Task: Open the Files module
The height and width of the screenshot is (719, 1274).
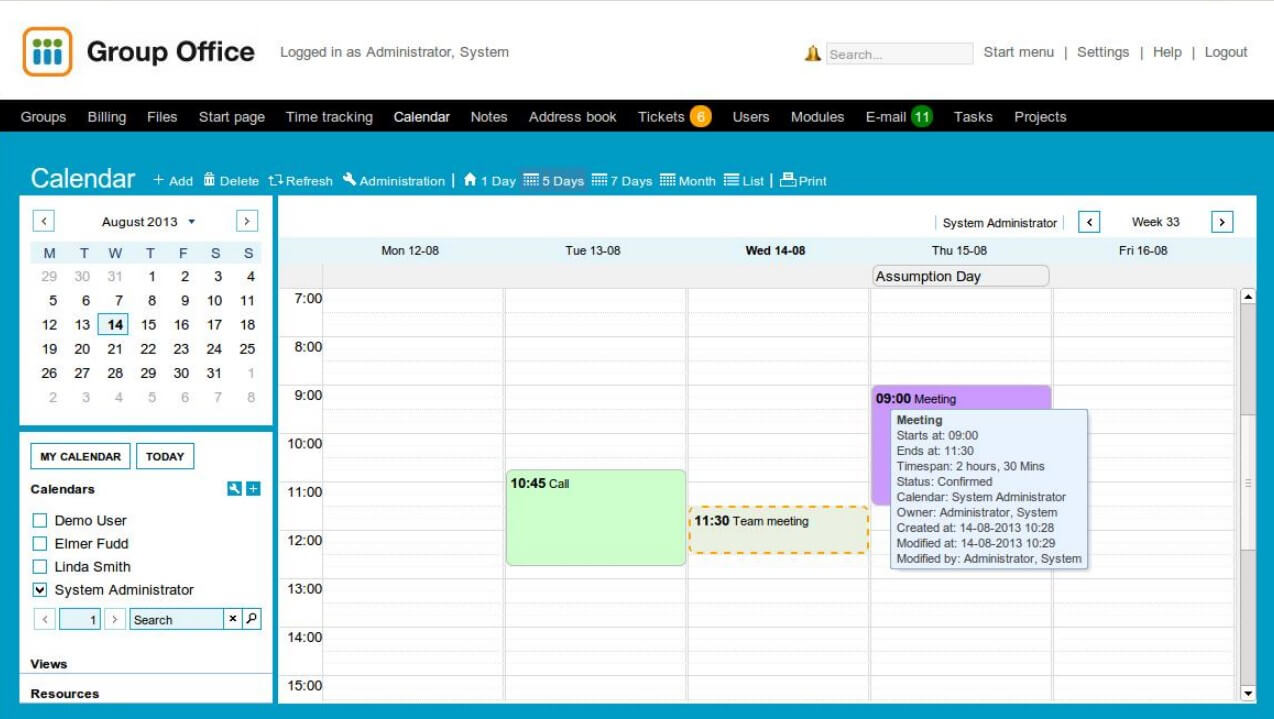Action: 162,117
